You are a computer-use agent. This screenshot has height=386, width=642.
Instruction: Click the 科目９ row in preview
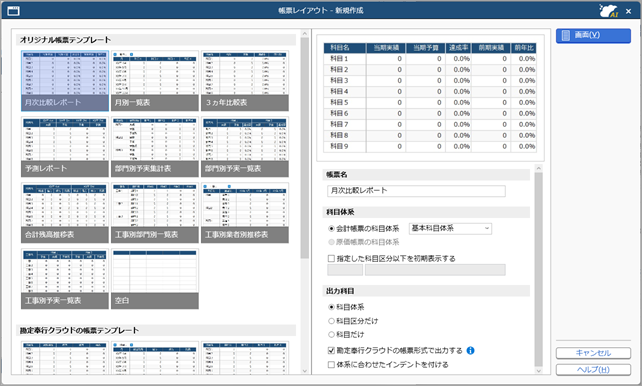point(430,147)
